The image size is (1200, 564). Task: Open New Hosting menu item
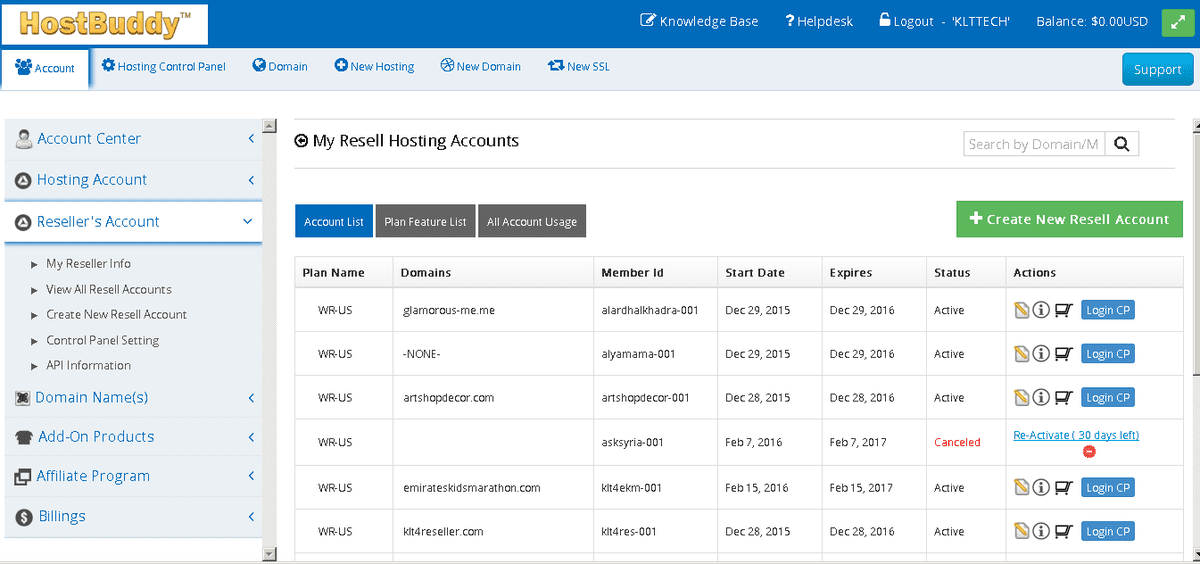(x=374, y=66)
